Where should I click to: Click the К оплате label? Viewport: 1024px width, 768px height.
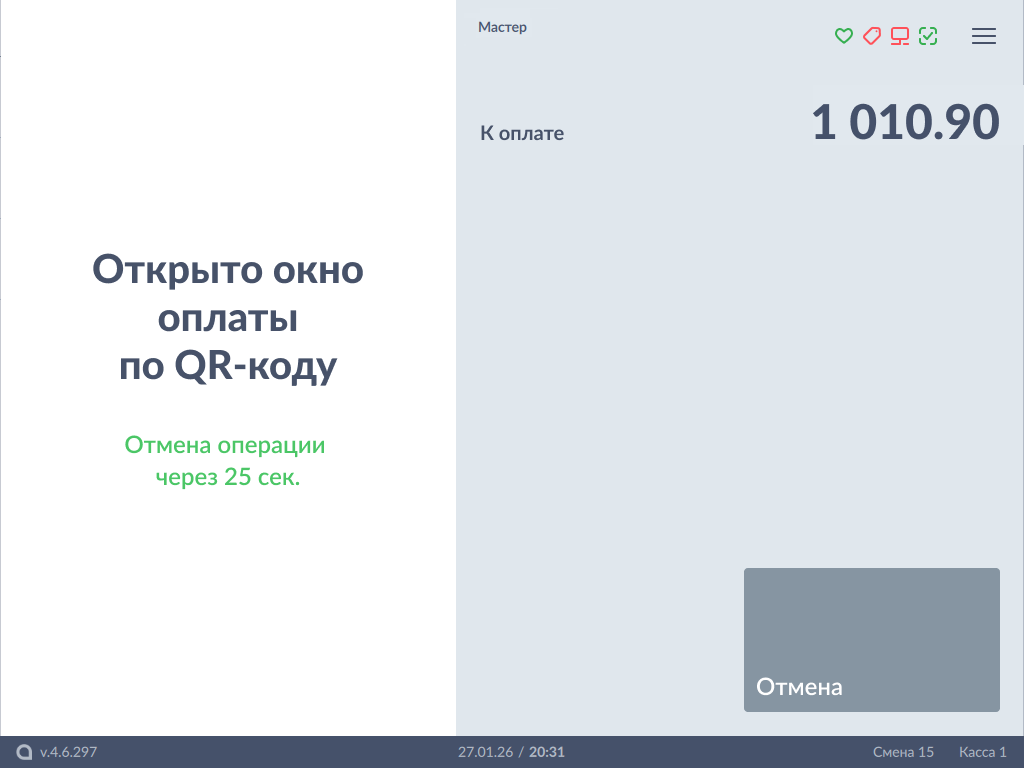(522, 133)
